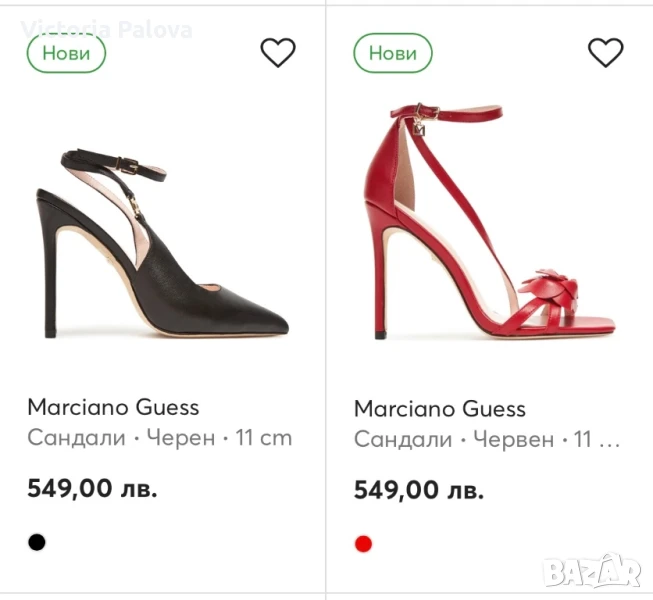653x600 pixels.
Task: Select the red color swatch
Action: pos(363,544)
